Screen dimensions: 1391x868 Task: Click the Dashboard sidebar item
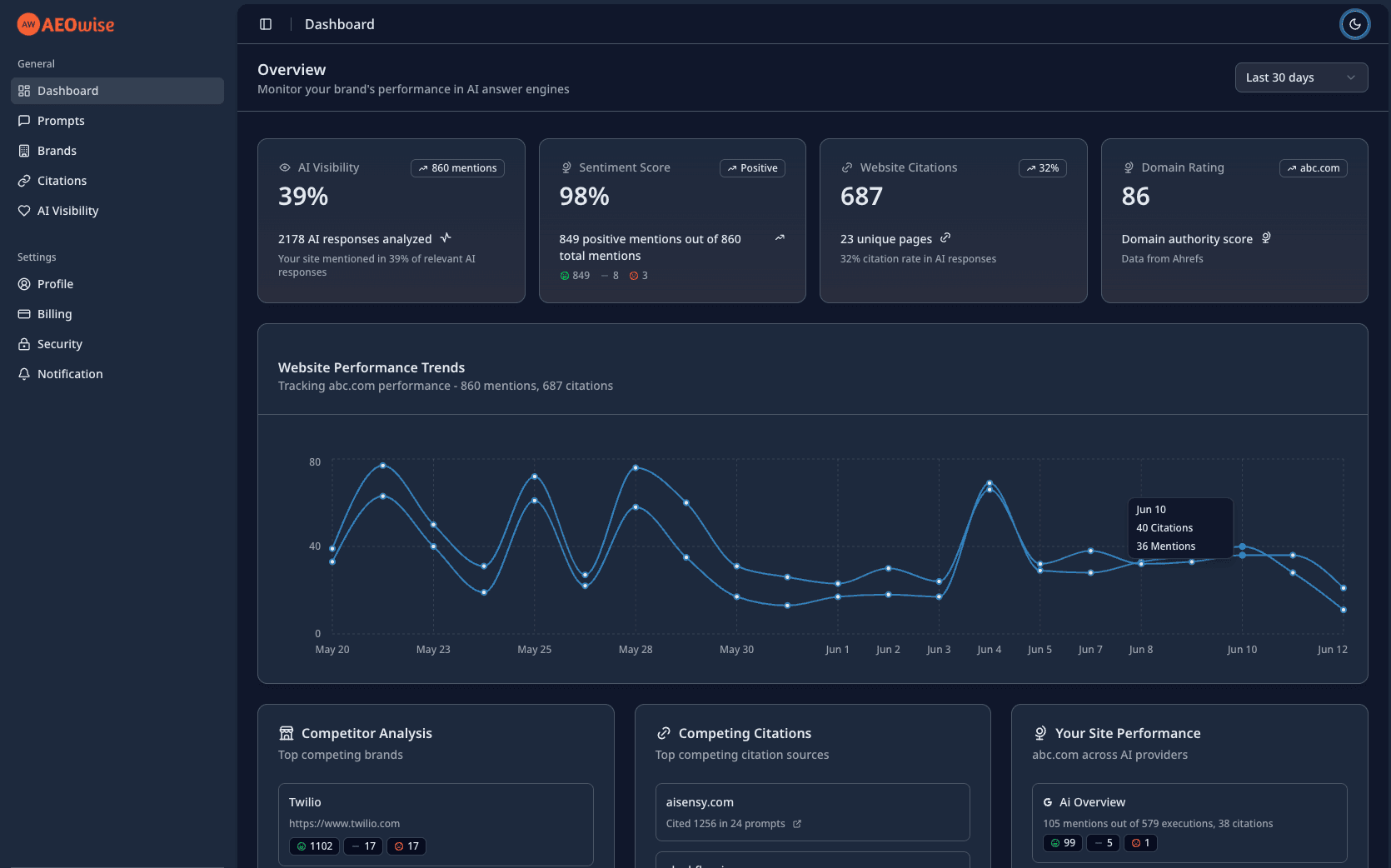point(117,91)
